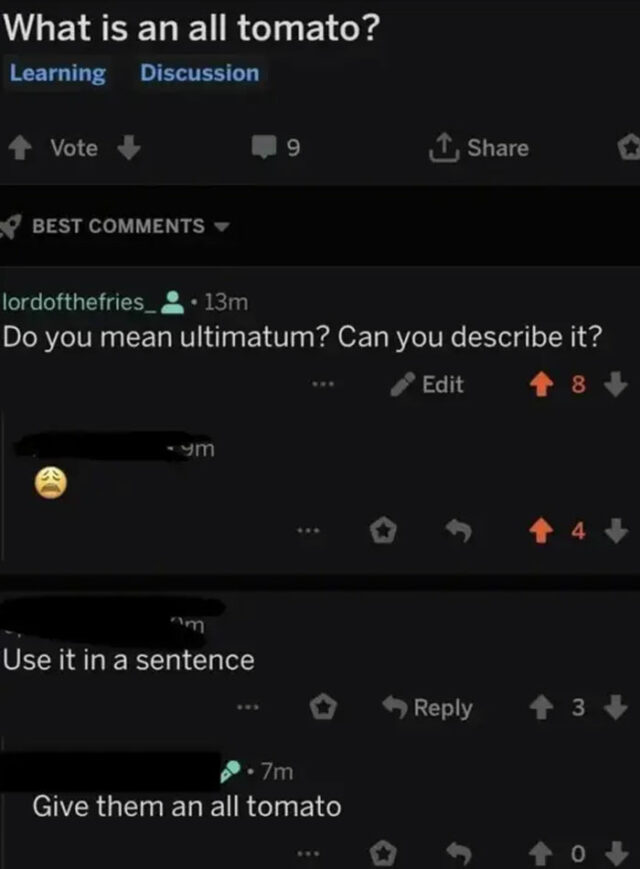
Task: Downvote the post with the down arrow
Action: point(128,147)
